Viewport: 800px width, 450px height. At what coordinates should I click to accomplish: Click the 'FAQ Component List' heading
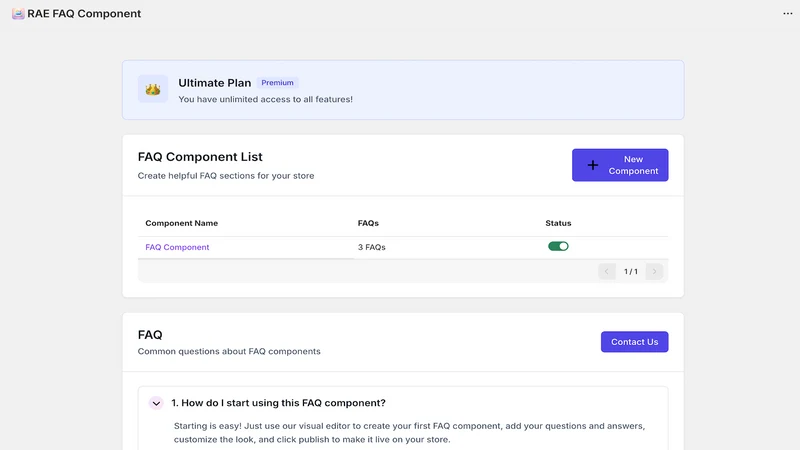[200, 157]
